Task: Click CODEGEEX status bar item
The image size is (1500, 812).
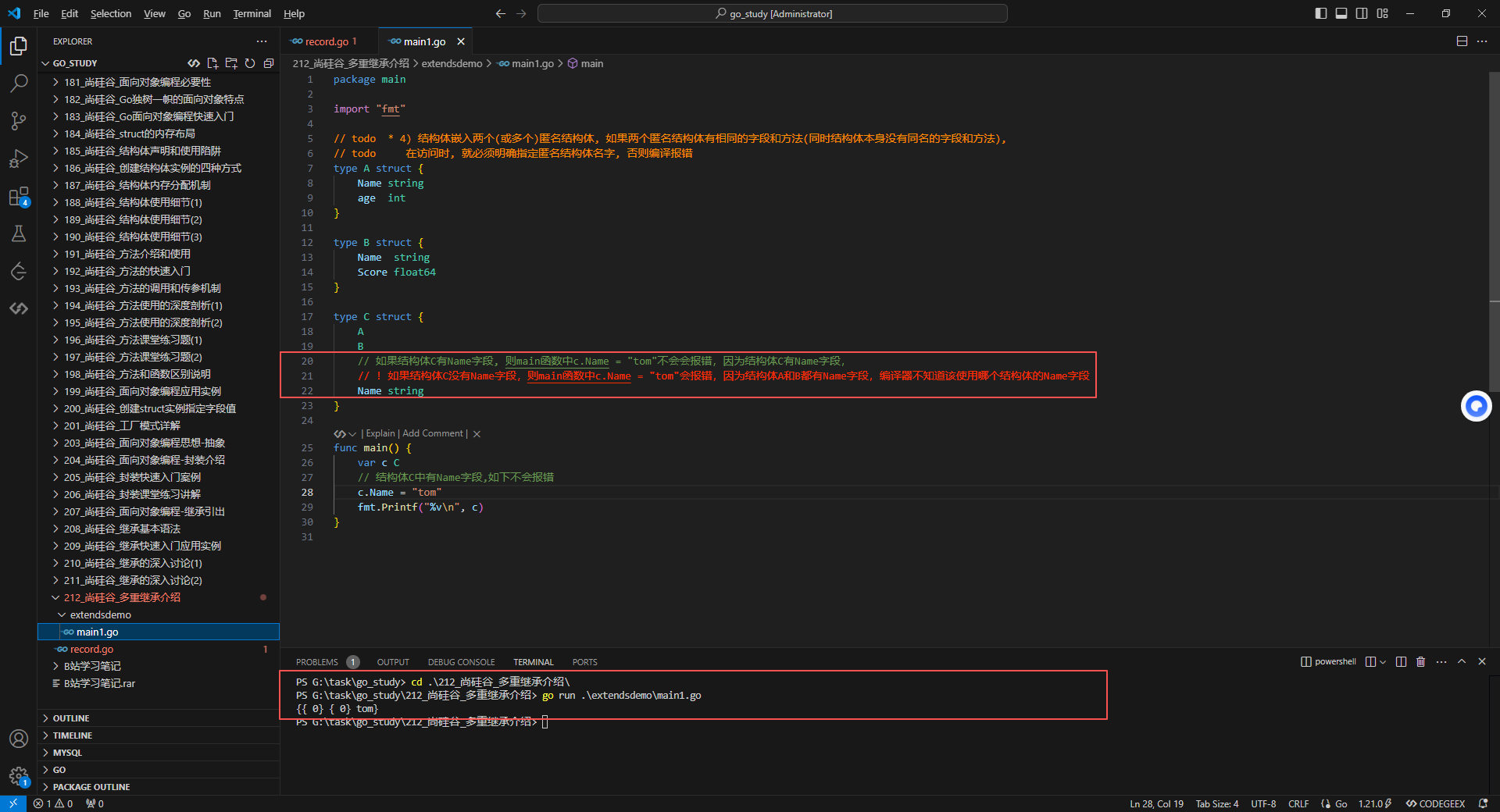Action: (x=1436, y=803)
